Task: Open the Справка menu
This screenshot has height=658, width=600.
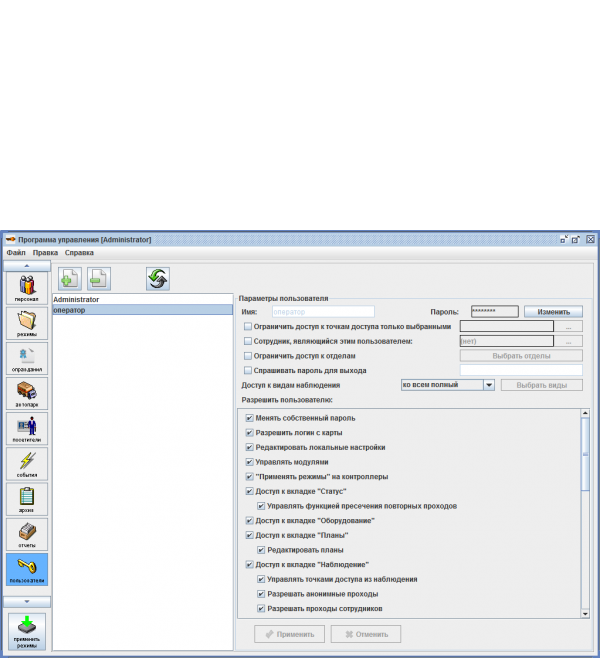Action: point(79,253)
